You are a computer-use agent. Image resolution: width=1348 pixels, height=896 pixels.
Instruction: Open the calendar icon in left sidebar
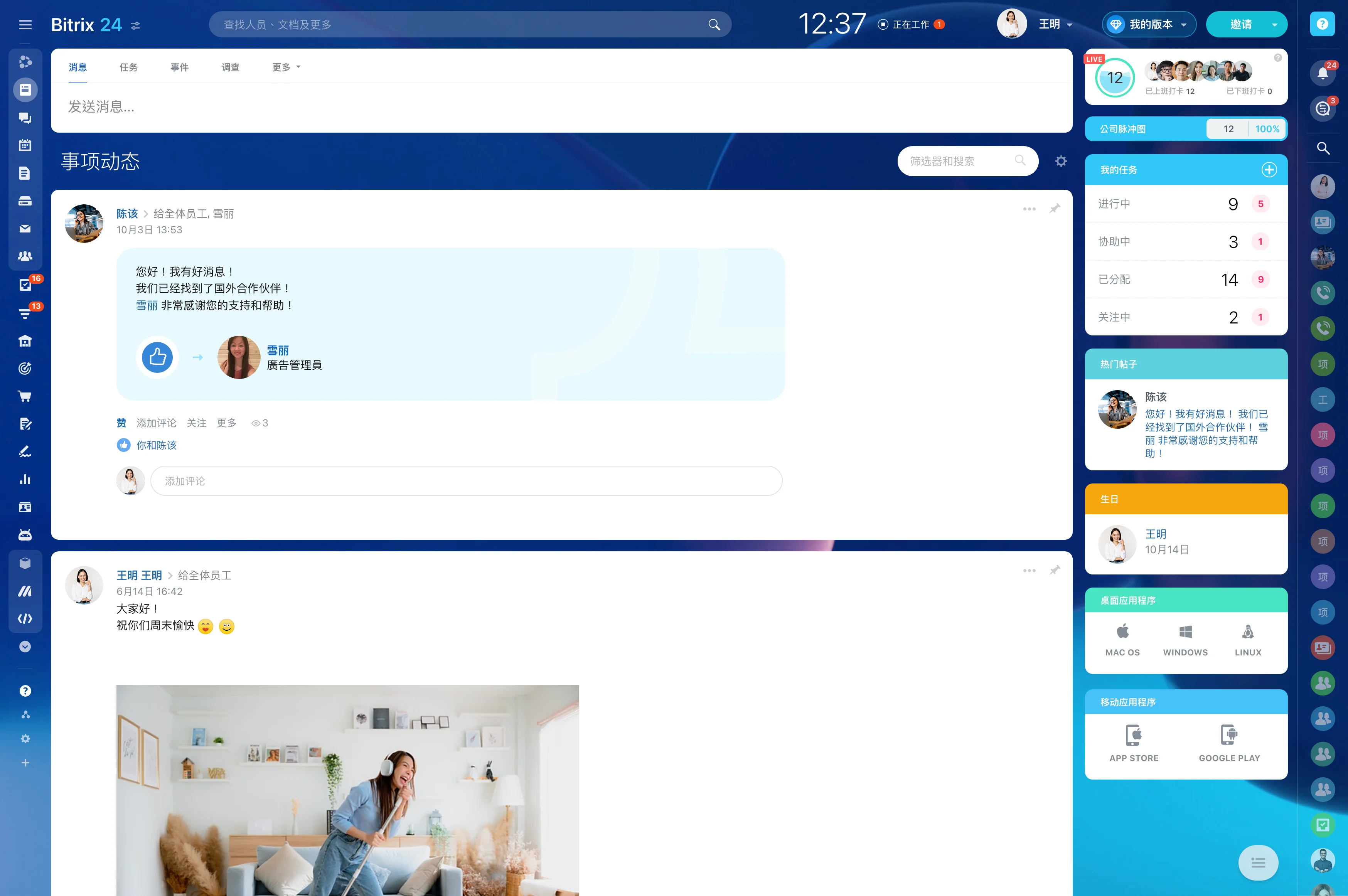pyautogui.click(x=25, y=145)
